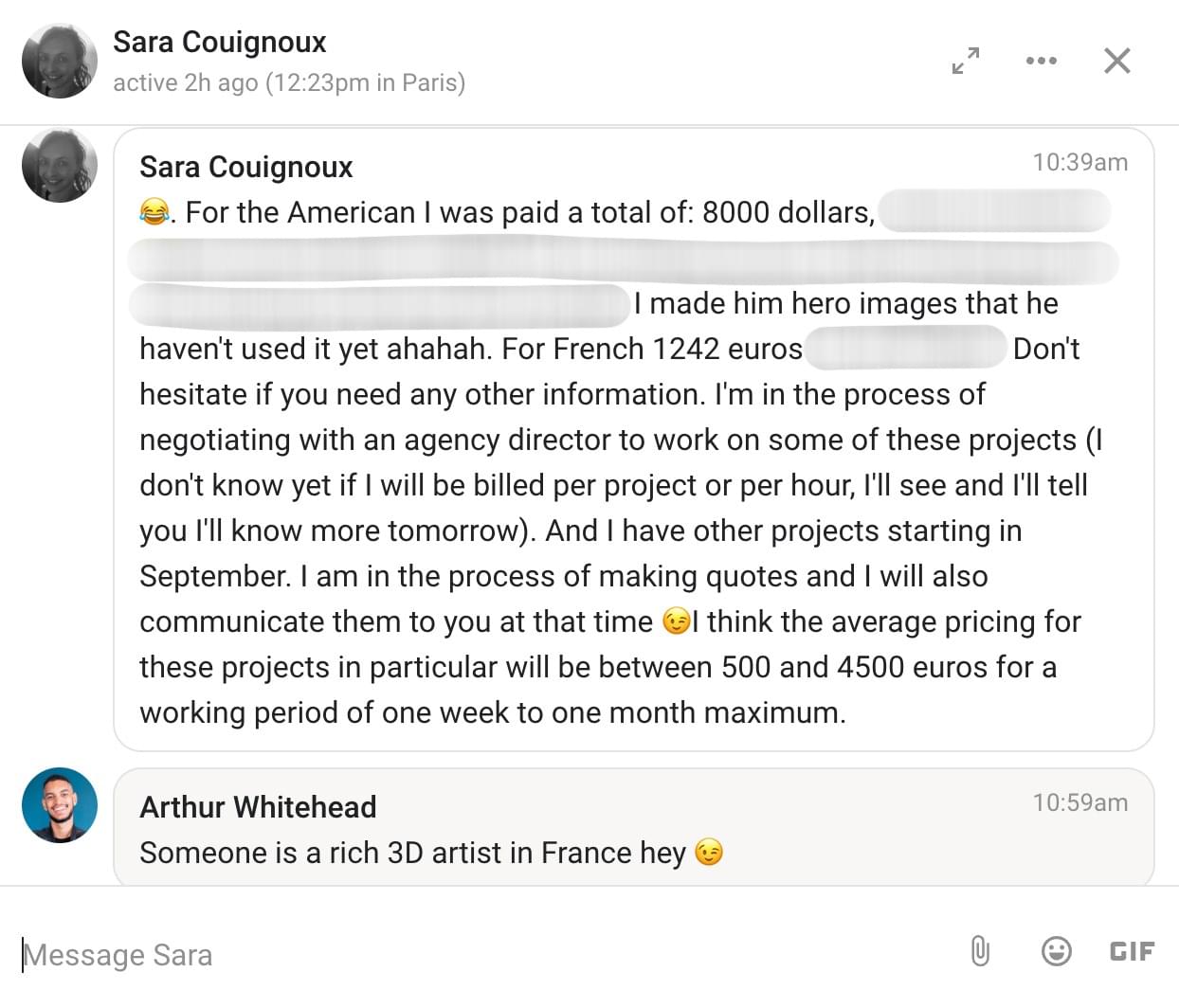
Task: Click the winking emoji in Sara's message
Action: click(677, 621)
